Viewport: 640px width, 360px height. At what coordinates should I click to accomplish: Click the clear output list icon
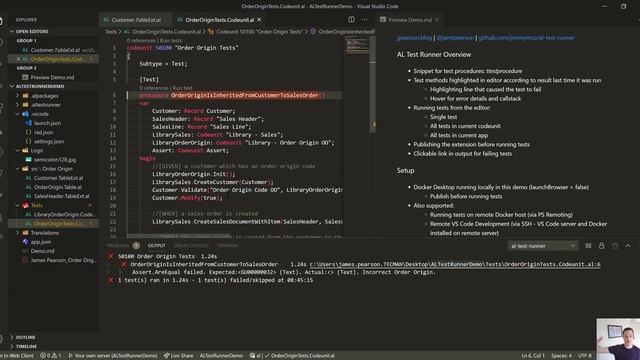[588, 246]
